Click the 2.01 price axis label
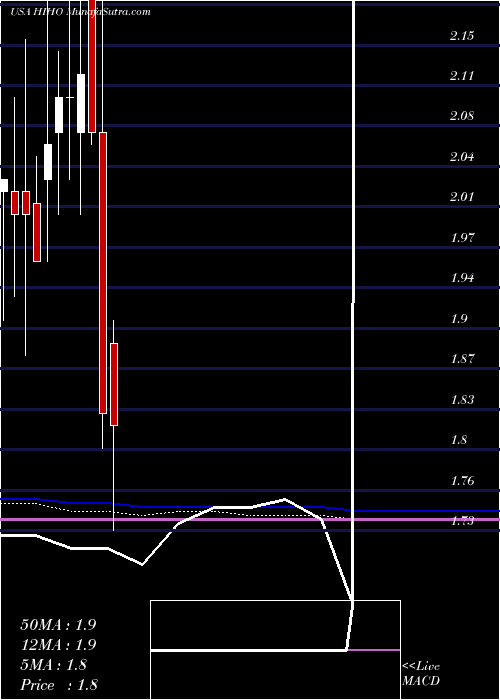The image size is (500, 700). click(462, 197)
